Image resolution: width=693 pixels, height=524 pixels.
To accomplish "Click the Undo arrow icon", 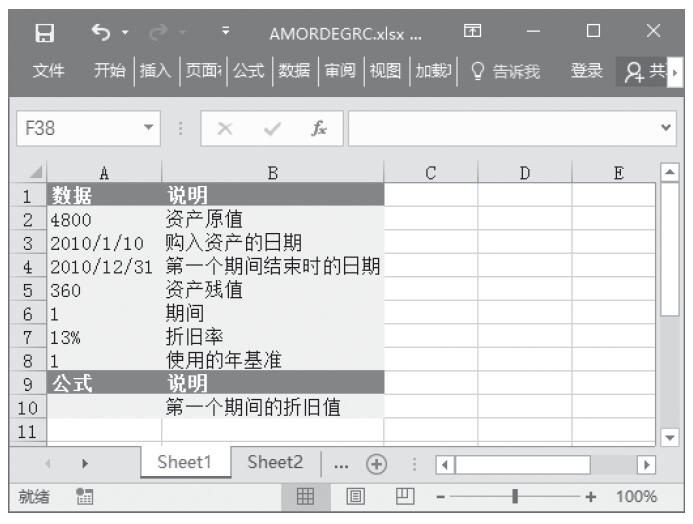I will [99, 33].
